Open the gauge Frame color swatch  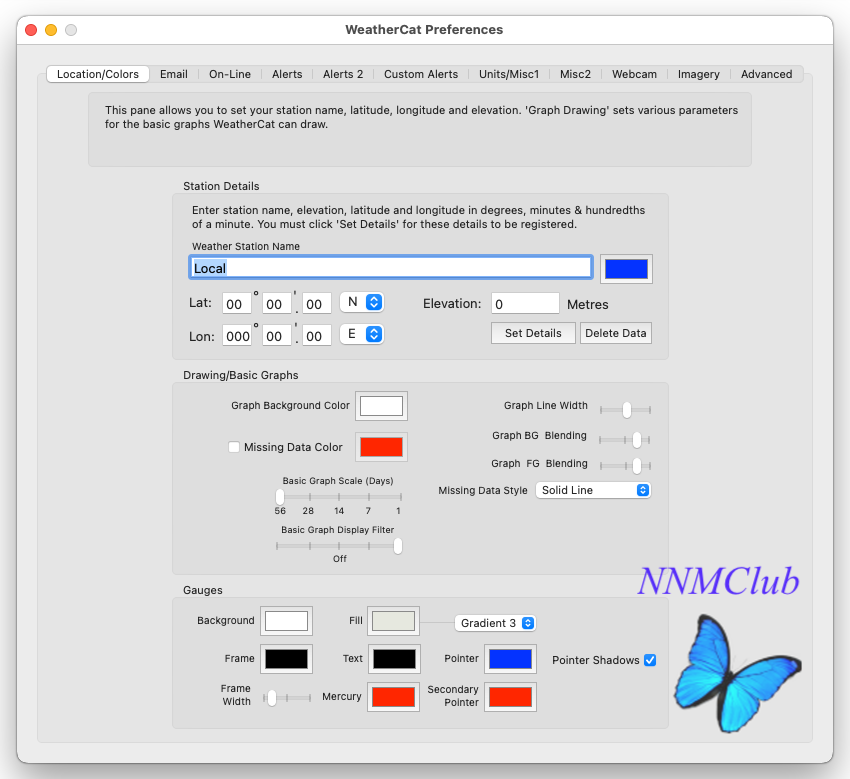click(x=286, y=659)
